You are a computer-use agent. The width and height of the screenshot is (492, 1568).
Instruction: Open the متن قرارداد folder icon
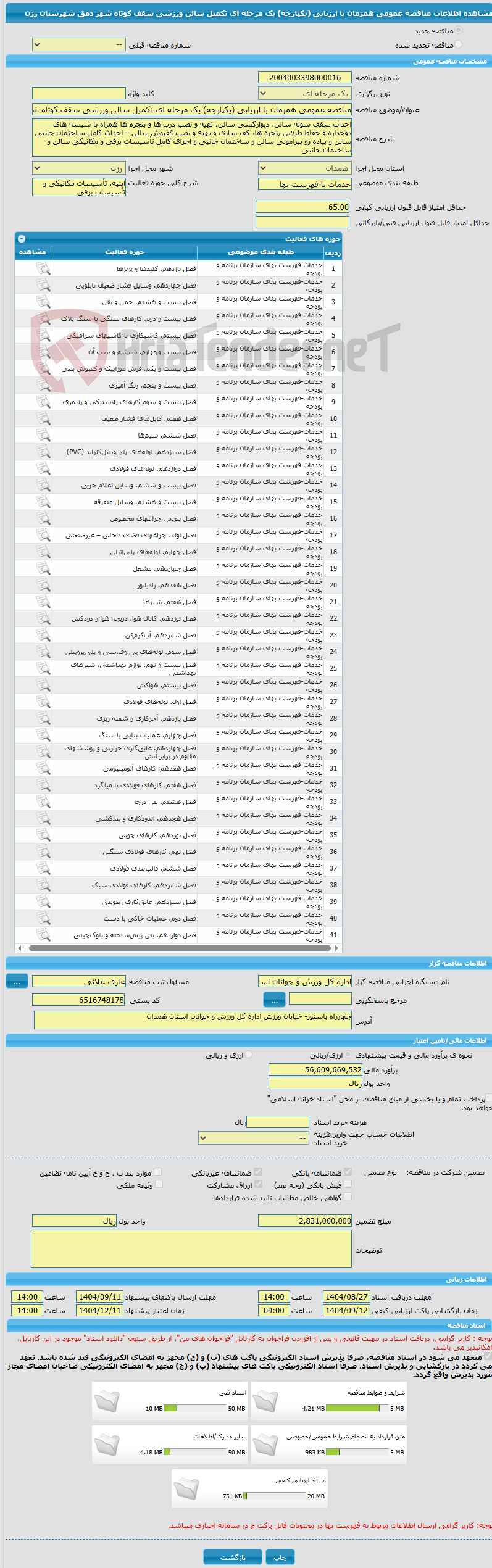tap(265, 1444)
